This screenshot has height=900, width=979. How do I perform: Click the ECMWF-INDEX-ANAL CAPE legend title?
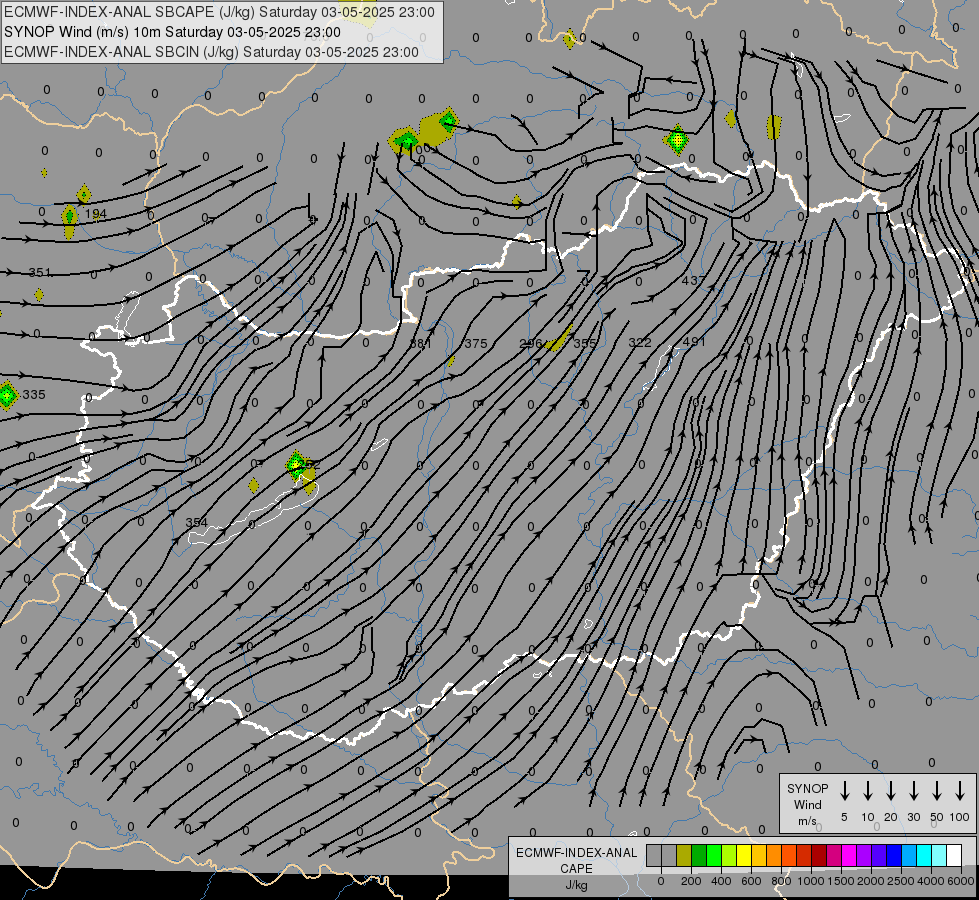pos(576,860)
